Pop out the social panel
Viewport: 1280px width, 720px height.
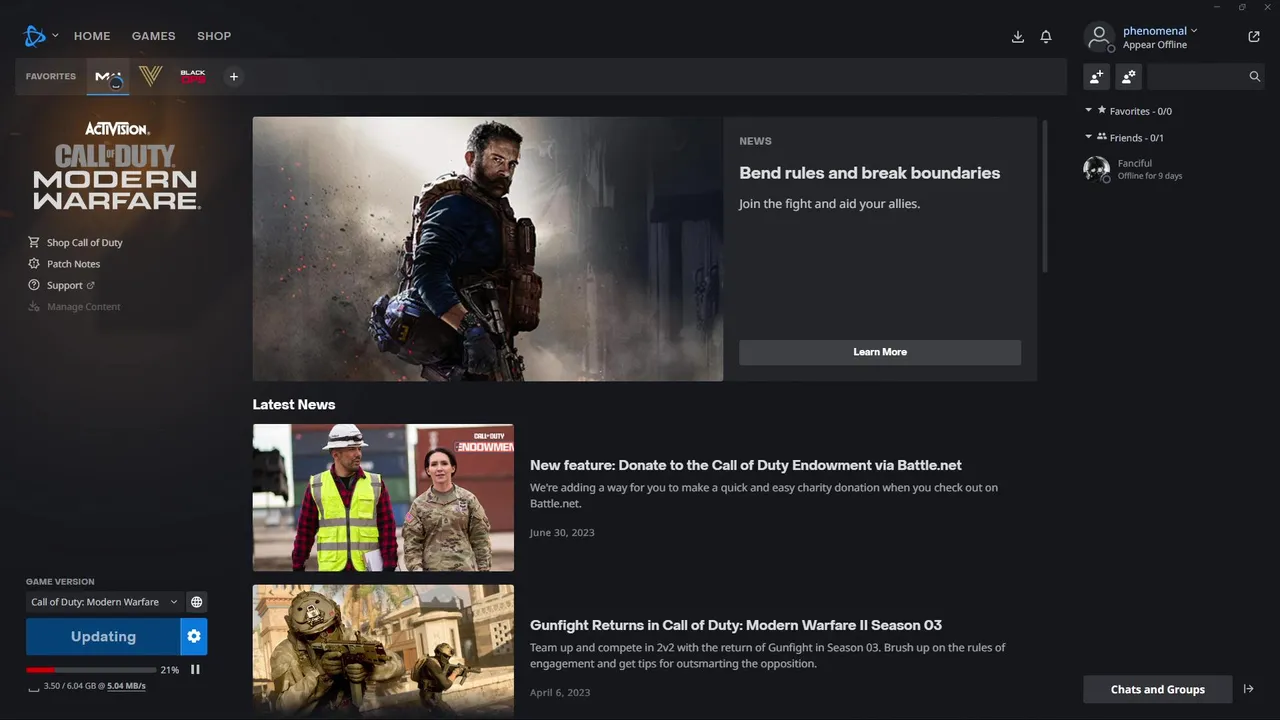pyautogui.click(x=1254, y=37)
